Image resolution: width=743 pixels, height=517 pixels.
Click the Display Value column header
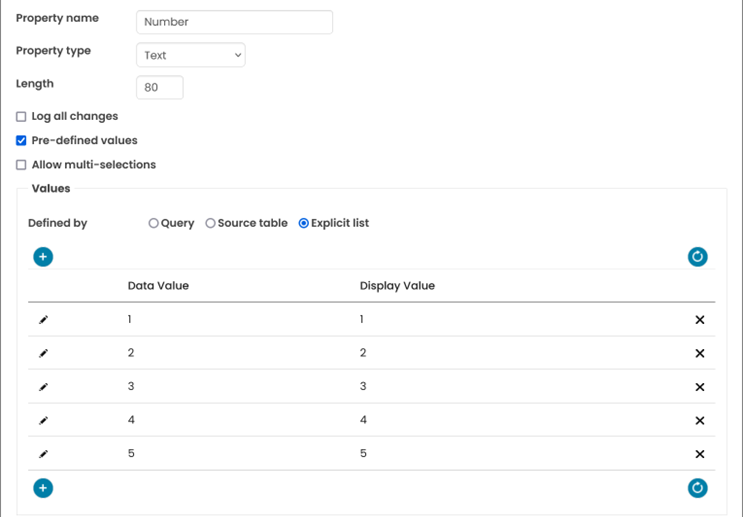click(x=397, y=286)
